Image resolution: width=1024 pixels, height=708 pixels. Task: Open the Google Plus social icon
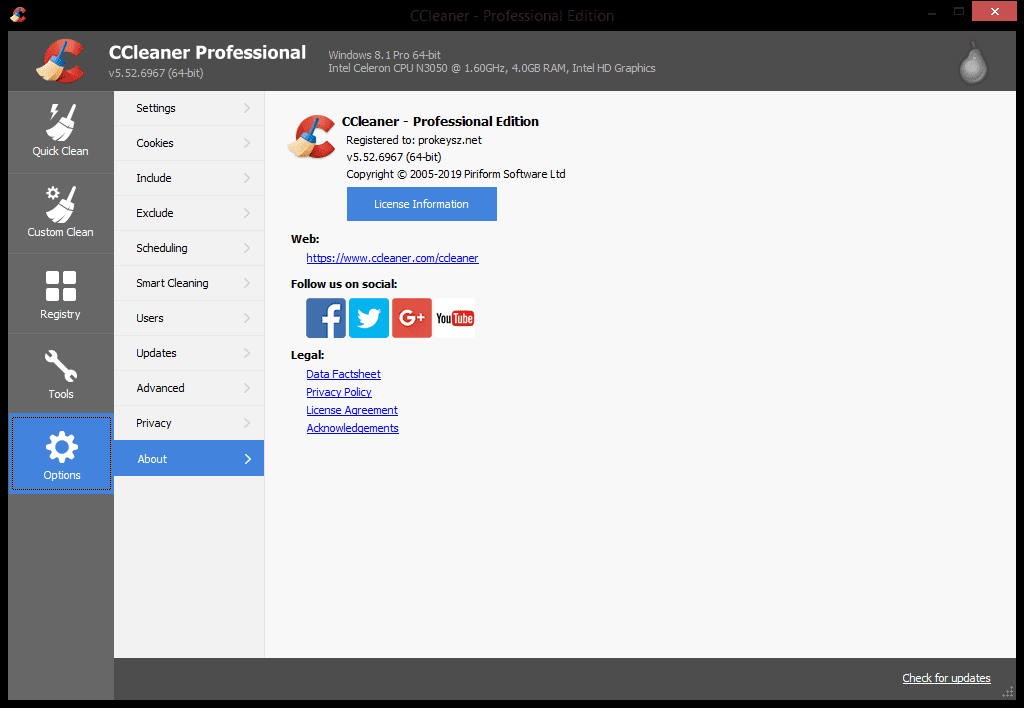pyautogui.click(x=412, y=318)
